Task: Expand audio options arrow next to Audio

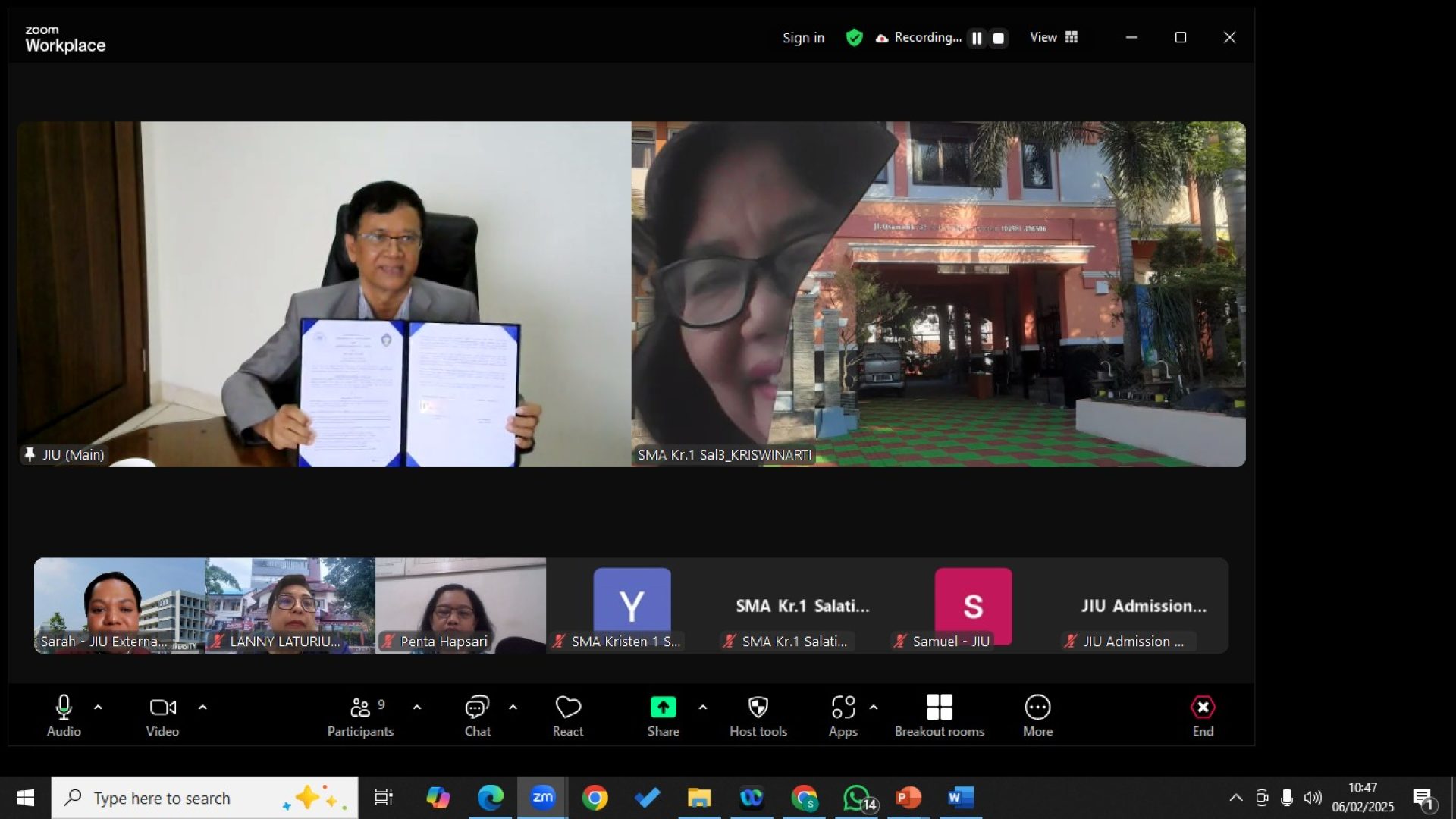Action: 98,707
